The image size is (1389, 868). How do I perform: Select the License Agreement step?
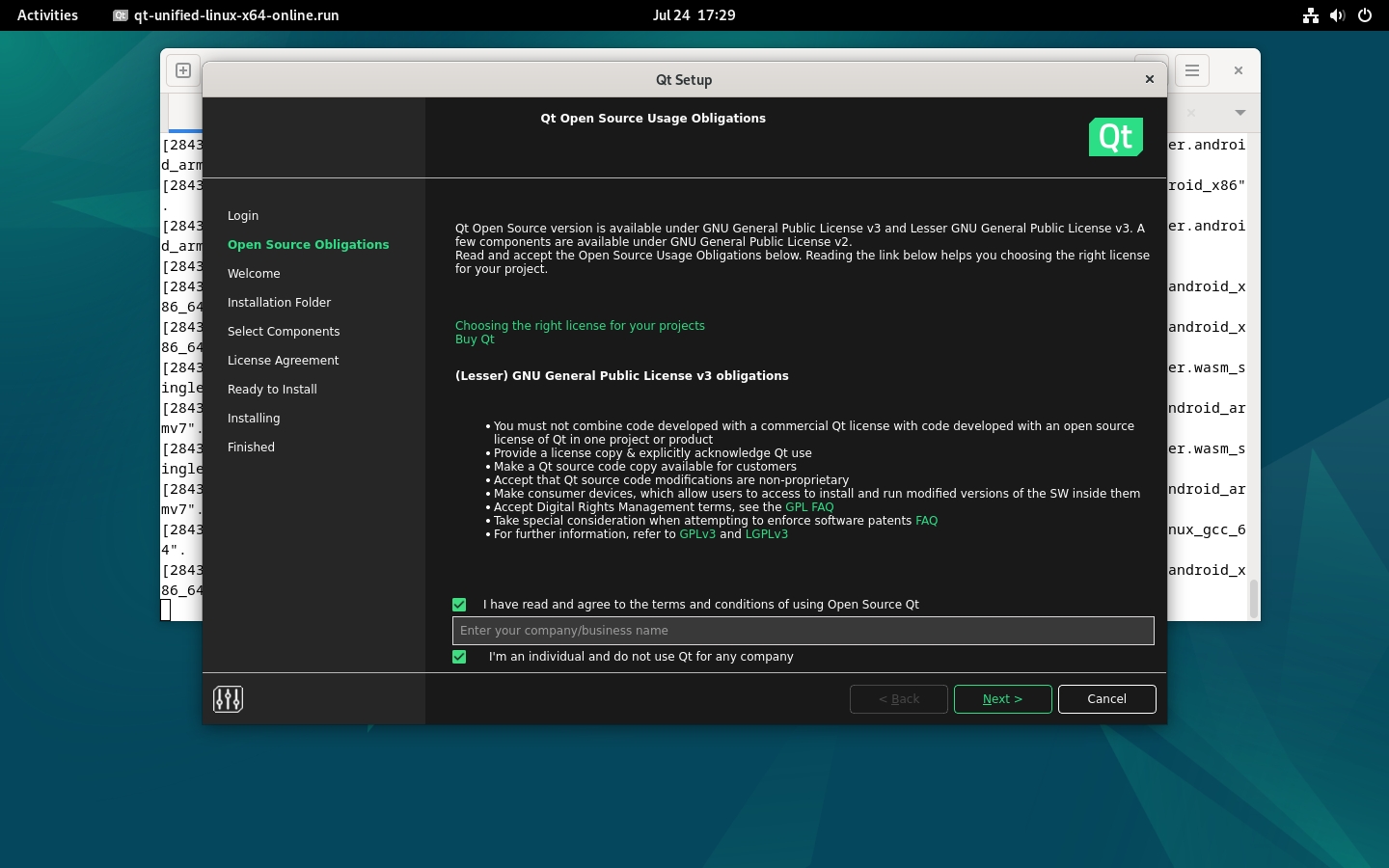click(283, 361)
